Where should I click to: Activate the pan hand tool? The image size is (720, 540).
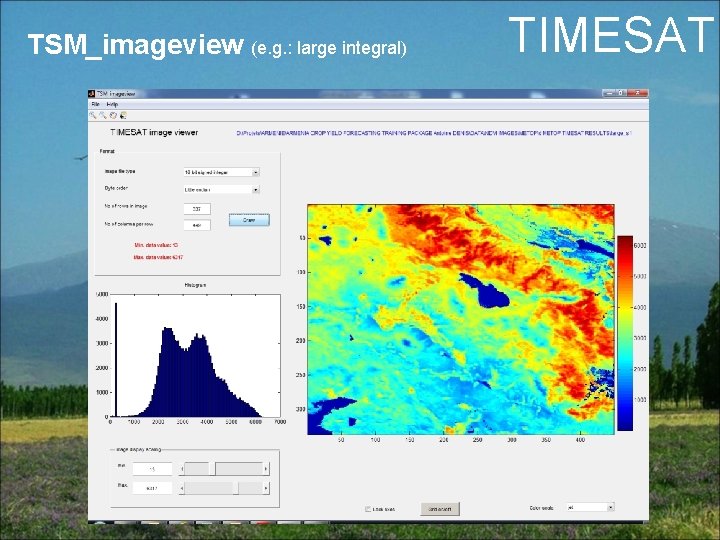113,116
